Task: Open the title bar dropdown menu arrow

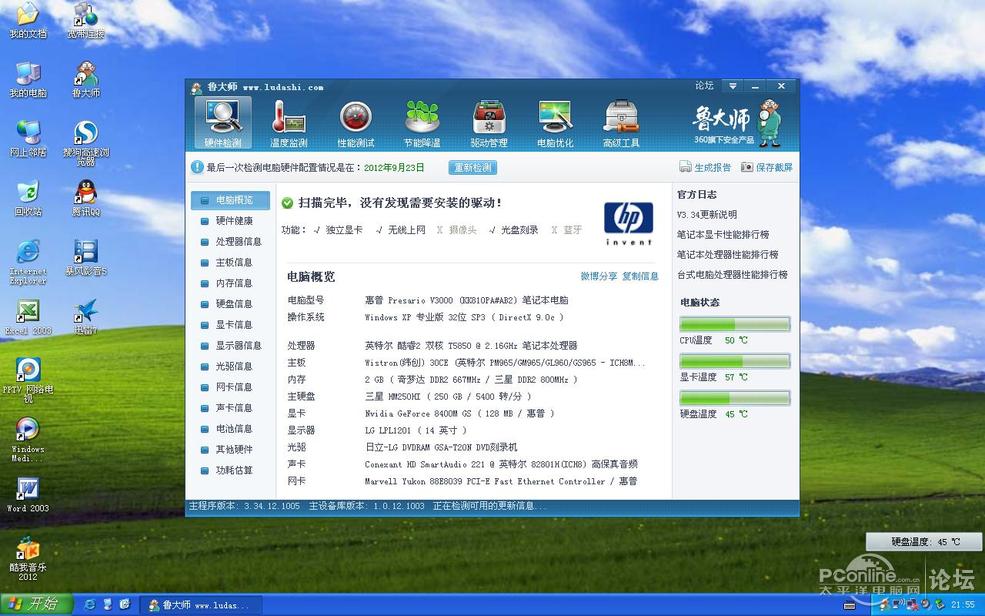Action: (732, 86)
